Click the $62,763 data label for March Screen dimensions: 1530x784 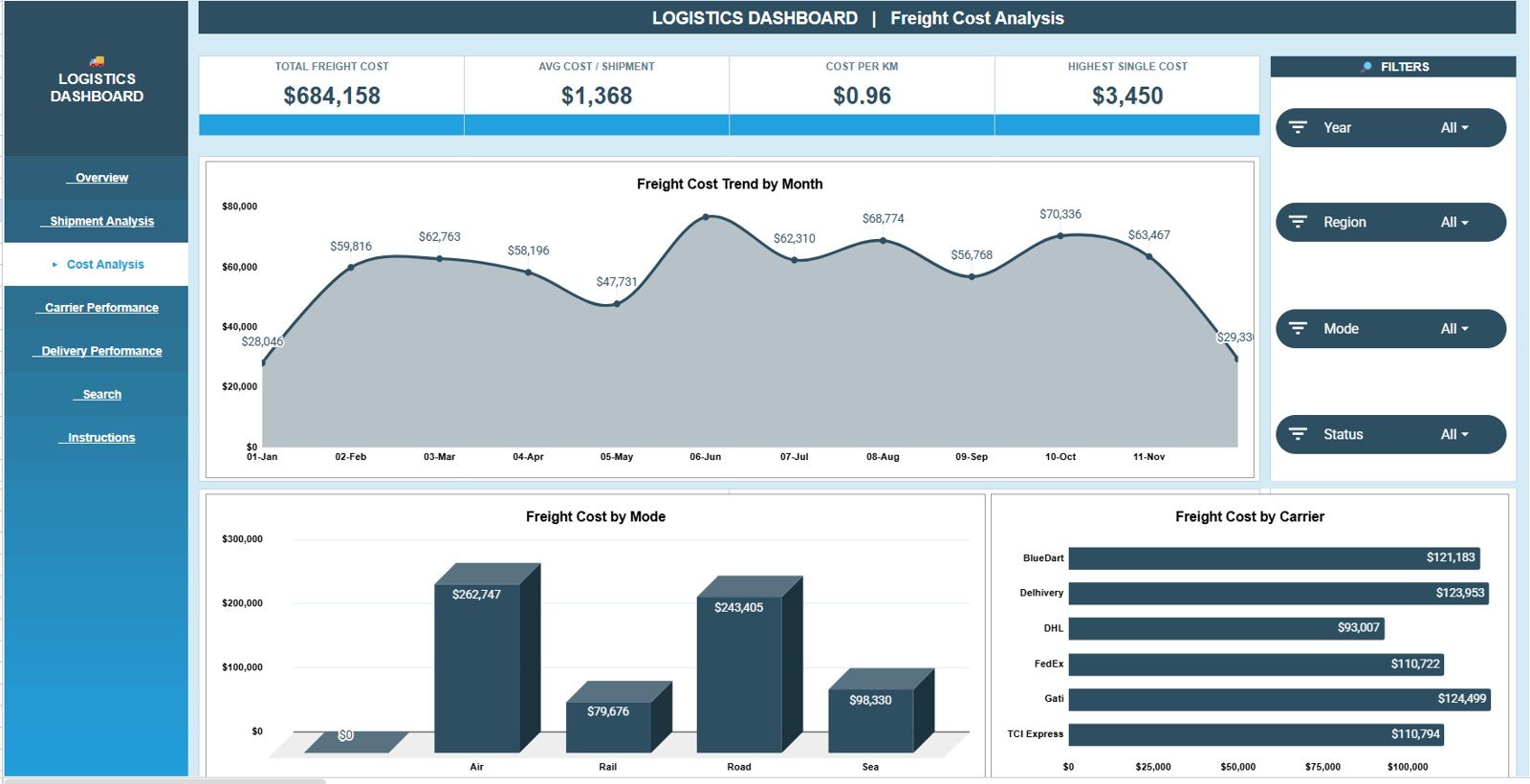440,237
